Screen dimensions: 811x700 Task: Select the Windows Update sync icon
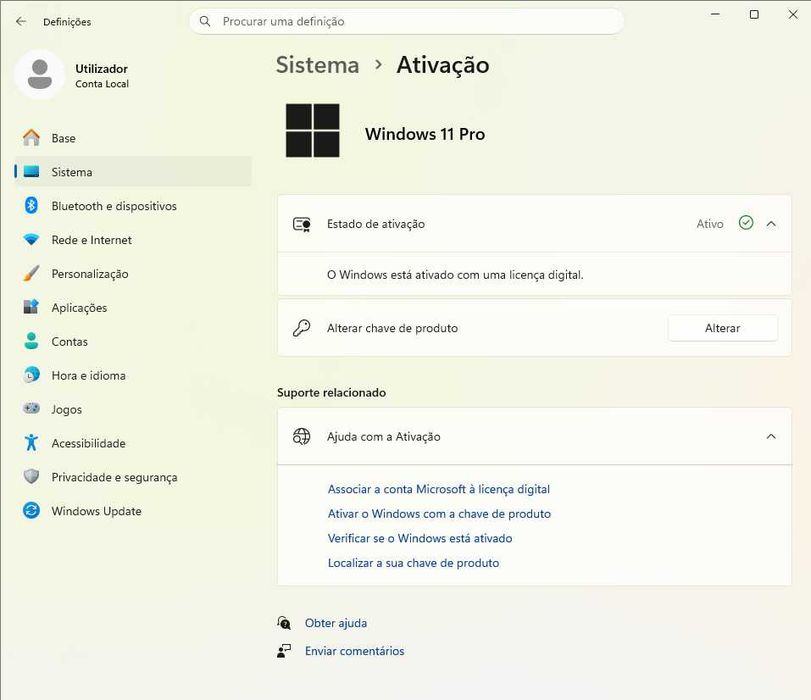[x=31, y=511]
